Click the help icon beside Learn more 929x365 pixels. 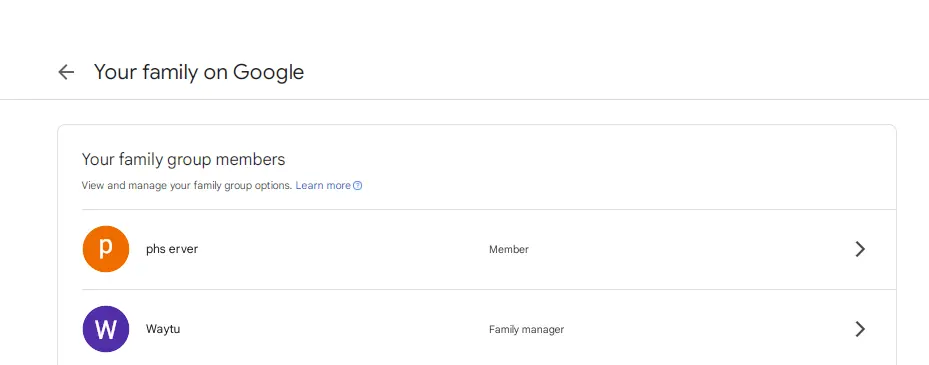click(358, 185)
